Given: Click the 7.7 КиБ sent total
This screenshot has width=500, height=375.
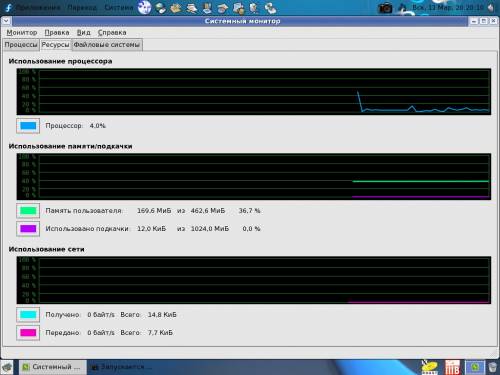Looking at the screenshot, I should [160, 333].
